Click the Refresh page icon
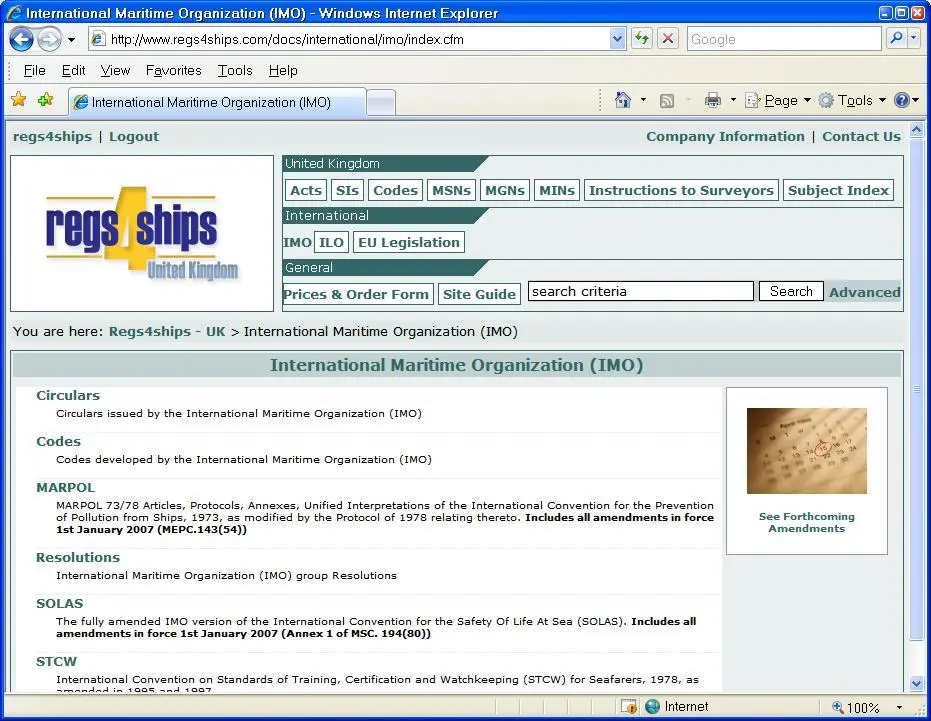931x721 pixels. (x=641, y=39)
